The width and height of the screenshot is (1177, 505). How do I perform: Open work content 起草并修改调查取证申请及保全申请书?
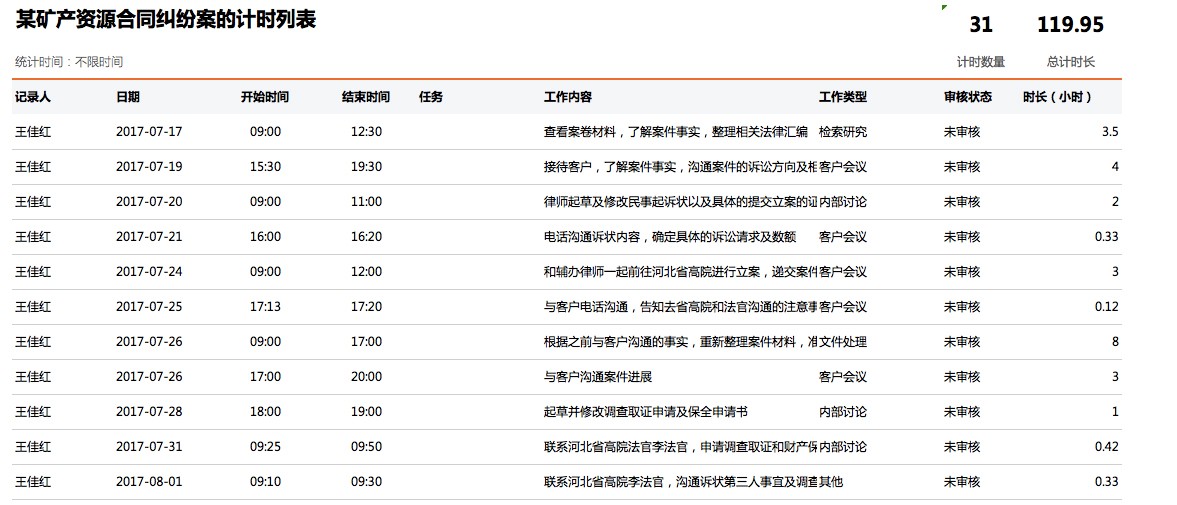tap(646, 412)
